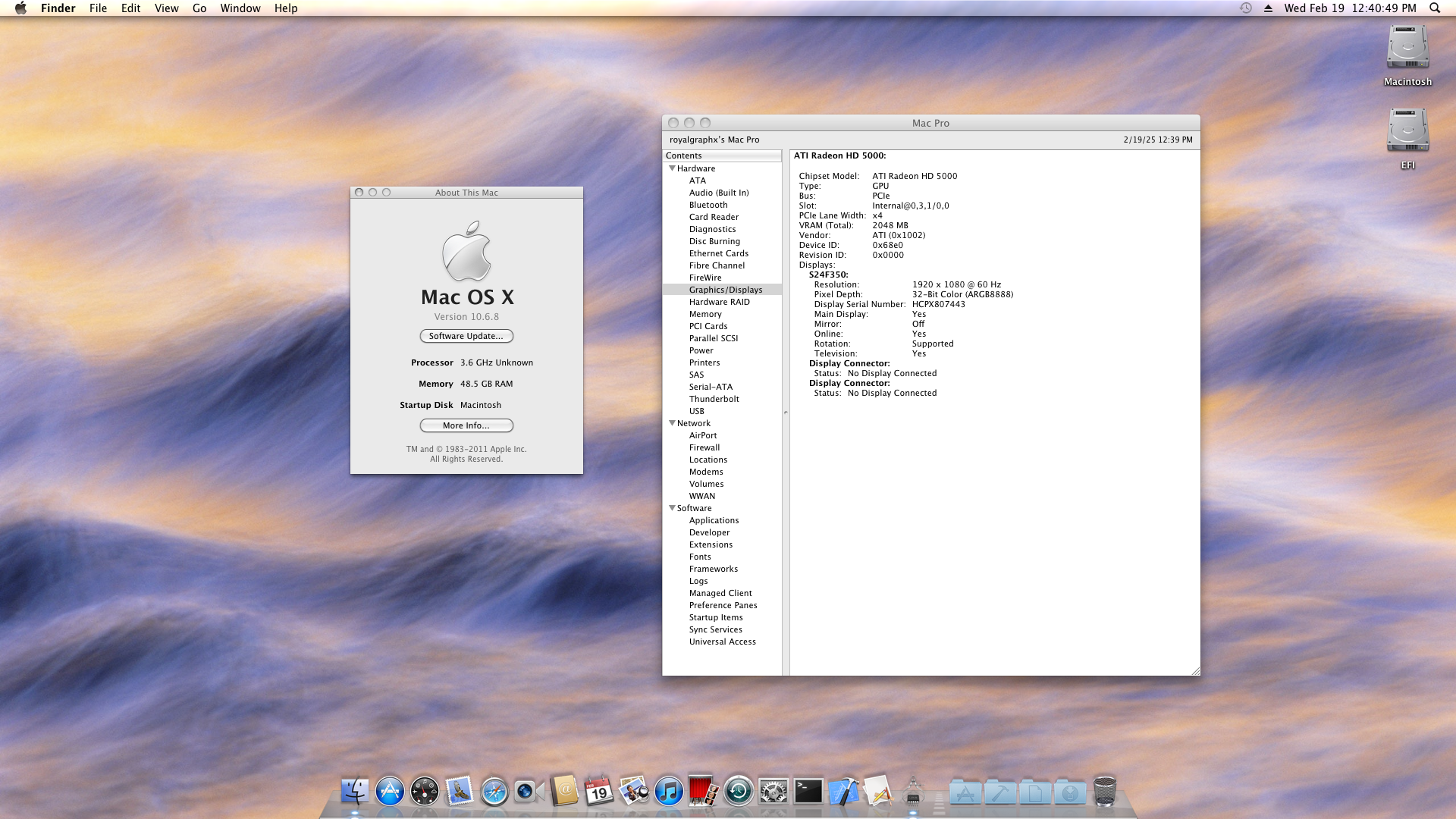Open the Documents folder stack in Dock
Image resolution: width=1456 pixels, height=819 pixels.
pos(1035,792)
